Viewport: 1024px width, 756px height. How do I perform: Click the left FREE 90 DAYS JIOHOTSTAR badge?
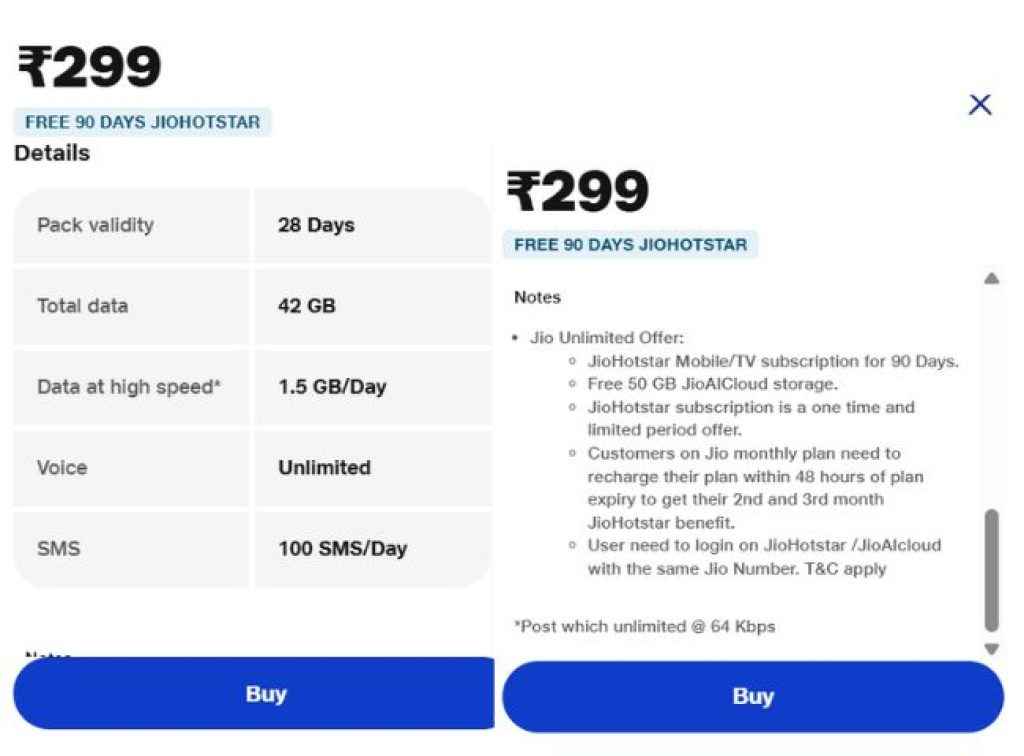[x=142, y=122]
